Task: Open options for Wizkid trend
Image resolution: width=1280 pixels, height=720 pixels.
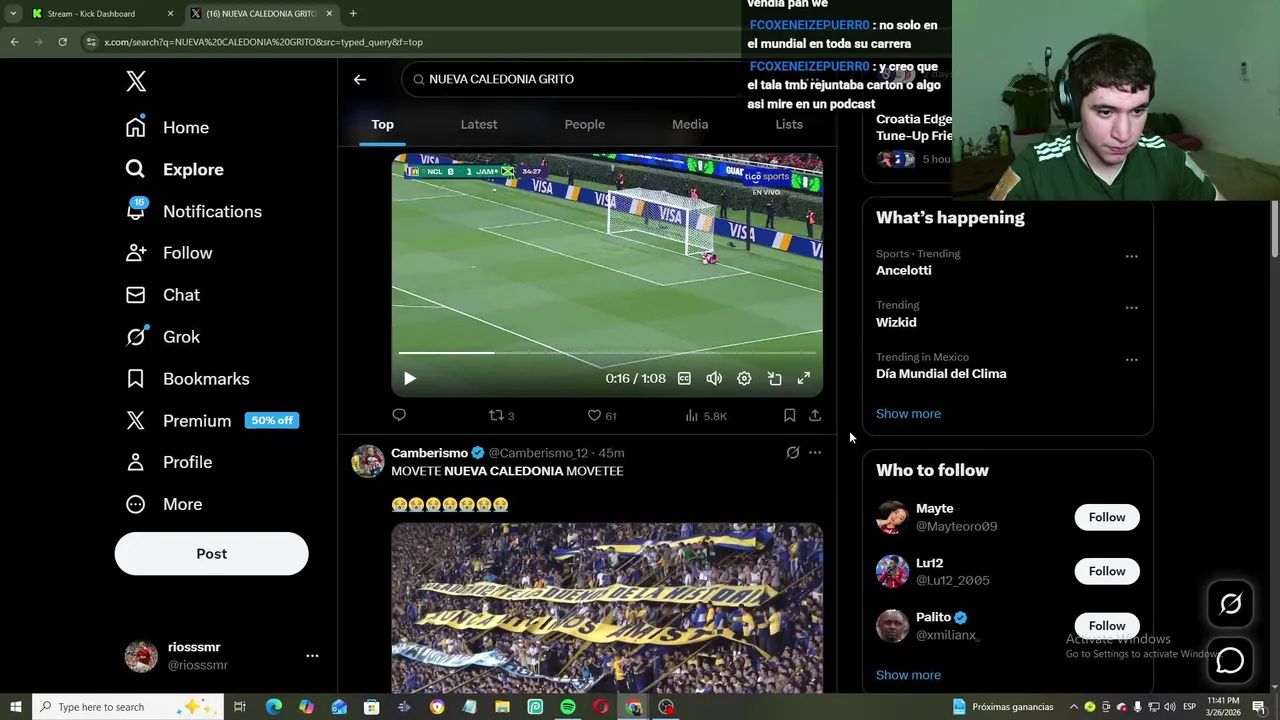Action: (x=1131, y=308)
